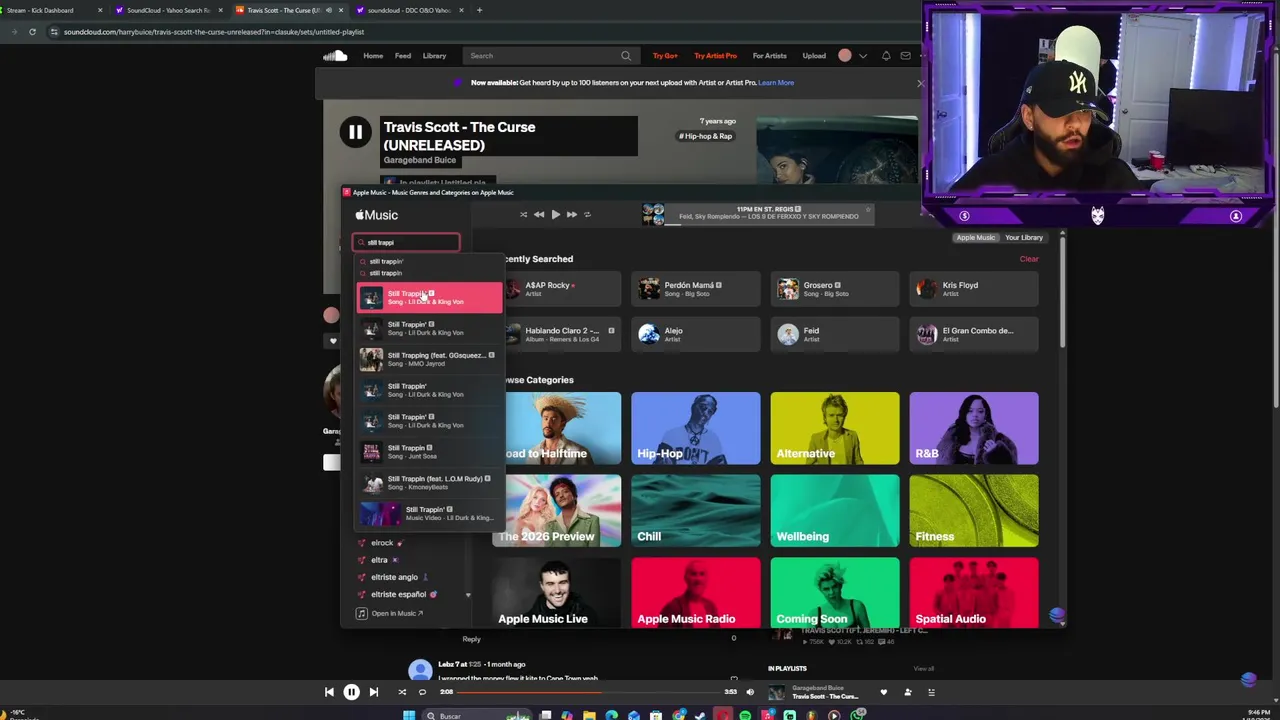Open the SoundCloud Feed tab
This screenshot has height=720, width=1280.
click(x=403, y=56)
